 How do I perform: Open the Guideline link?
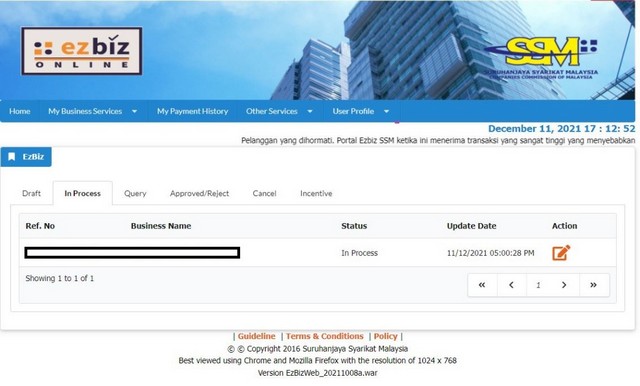[x=257, y=336]
